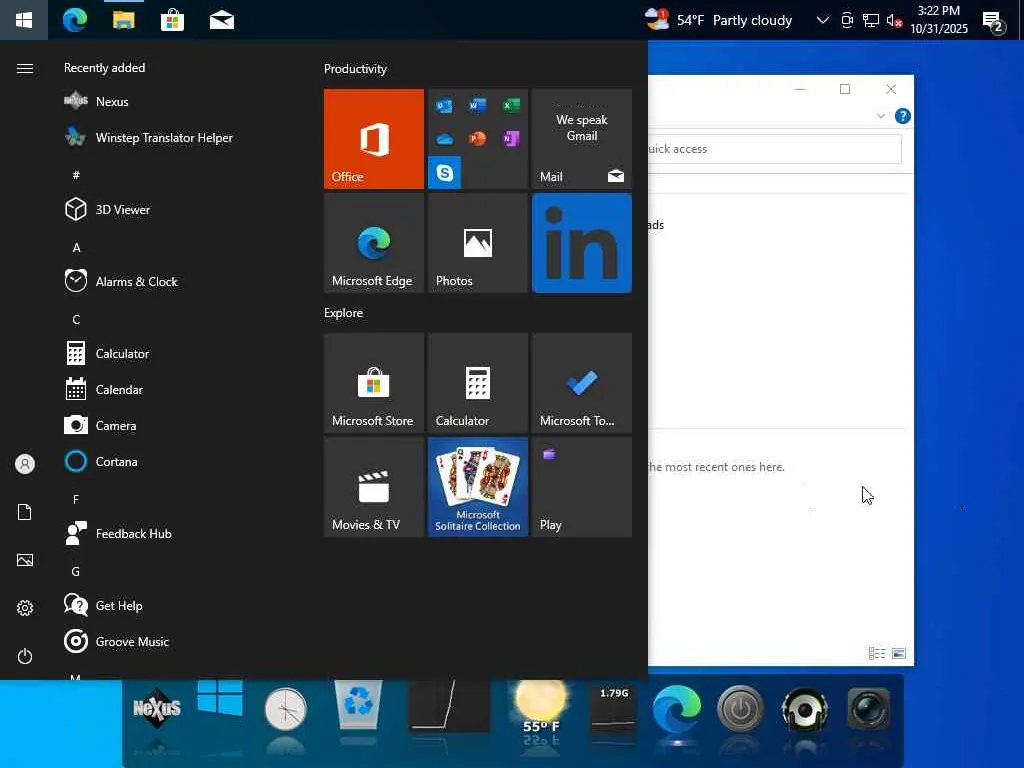Viewport: 1024px width, 768px height.
Task: Open Pictures from Start sidebar
Action: pyautogui.click(x=25, y=560)
